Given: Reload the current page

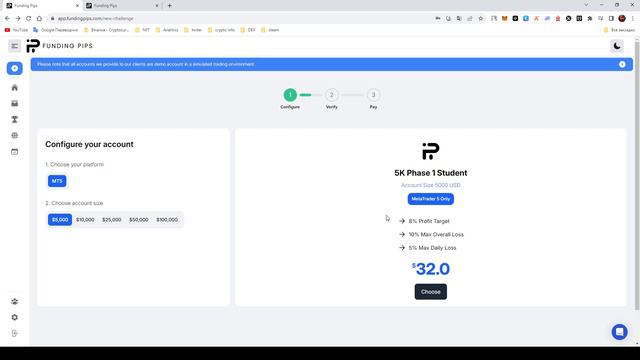Looking at the screenshot, I should [28, 18].
